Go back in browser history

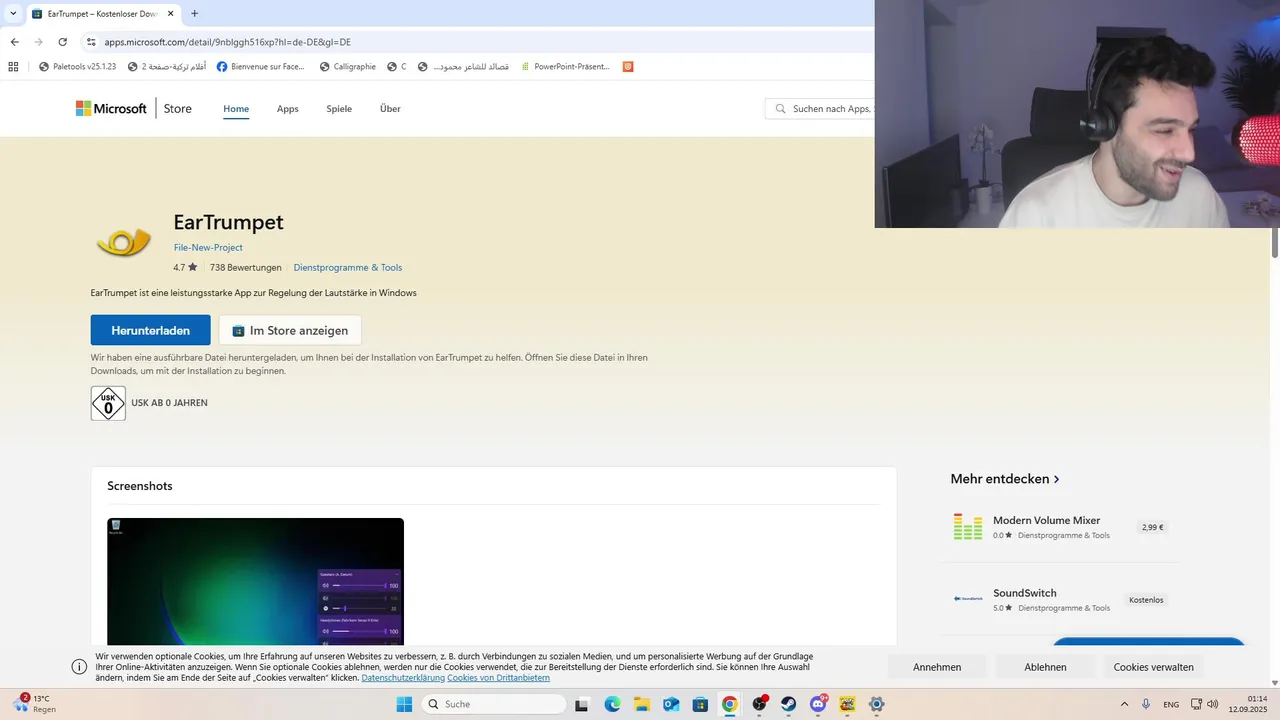click(x=14, y=42)
